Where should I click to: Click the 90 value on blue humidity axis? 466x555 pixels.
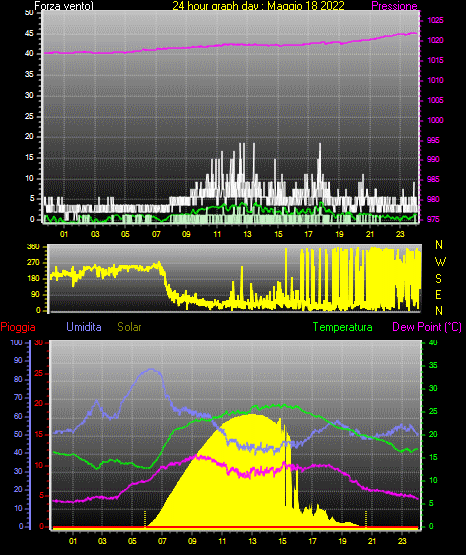coord(18,360)
